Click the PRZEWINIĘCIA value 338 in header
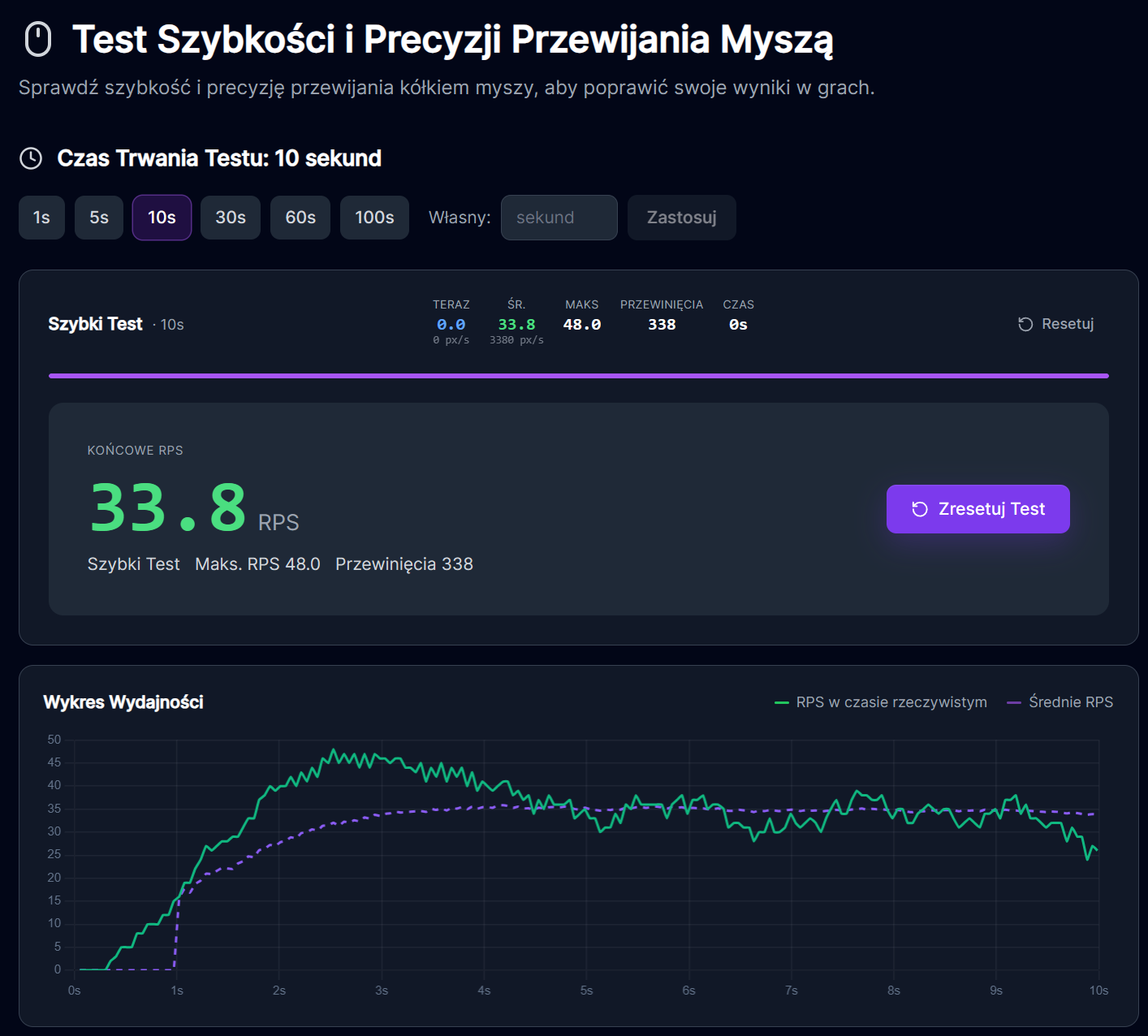The image size is (1148, 1036). 662,325
